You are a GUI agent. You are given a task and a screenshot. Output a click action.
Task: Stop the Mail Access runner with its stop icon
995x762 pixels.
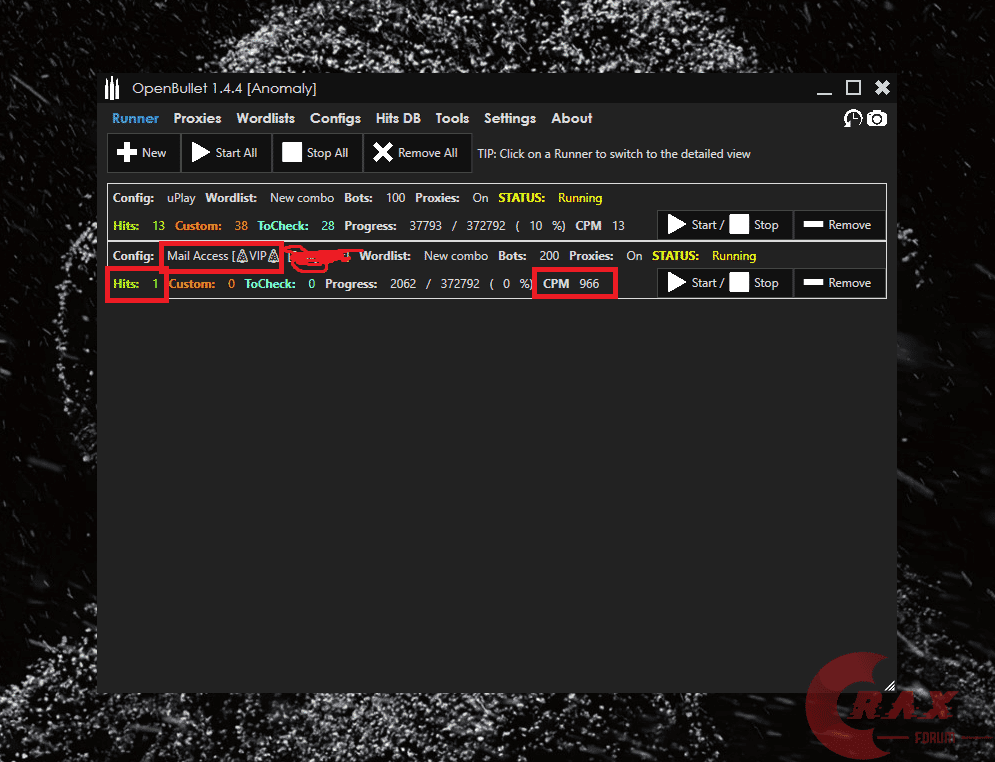click(x=740, y=282)
